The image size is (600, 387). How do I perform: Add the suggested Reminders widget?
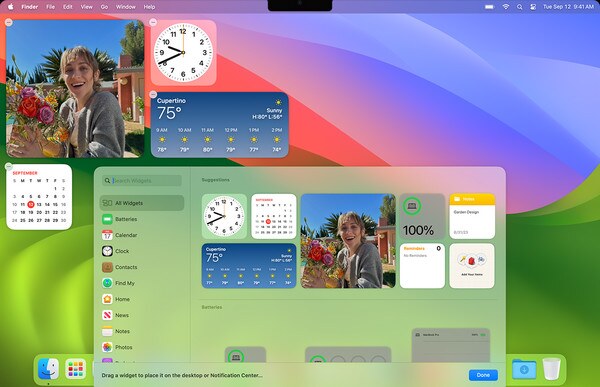(422, 266)
